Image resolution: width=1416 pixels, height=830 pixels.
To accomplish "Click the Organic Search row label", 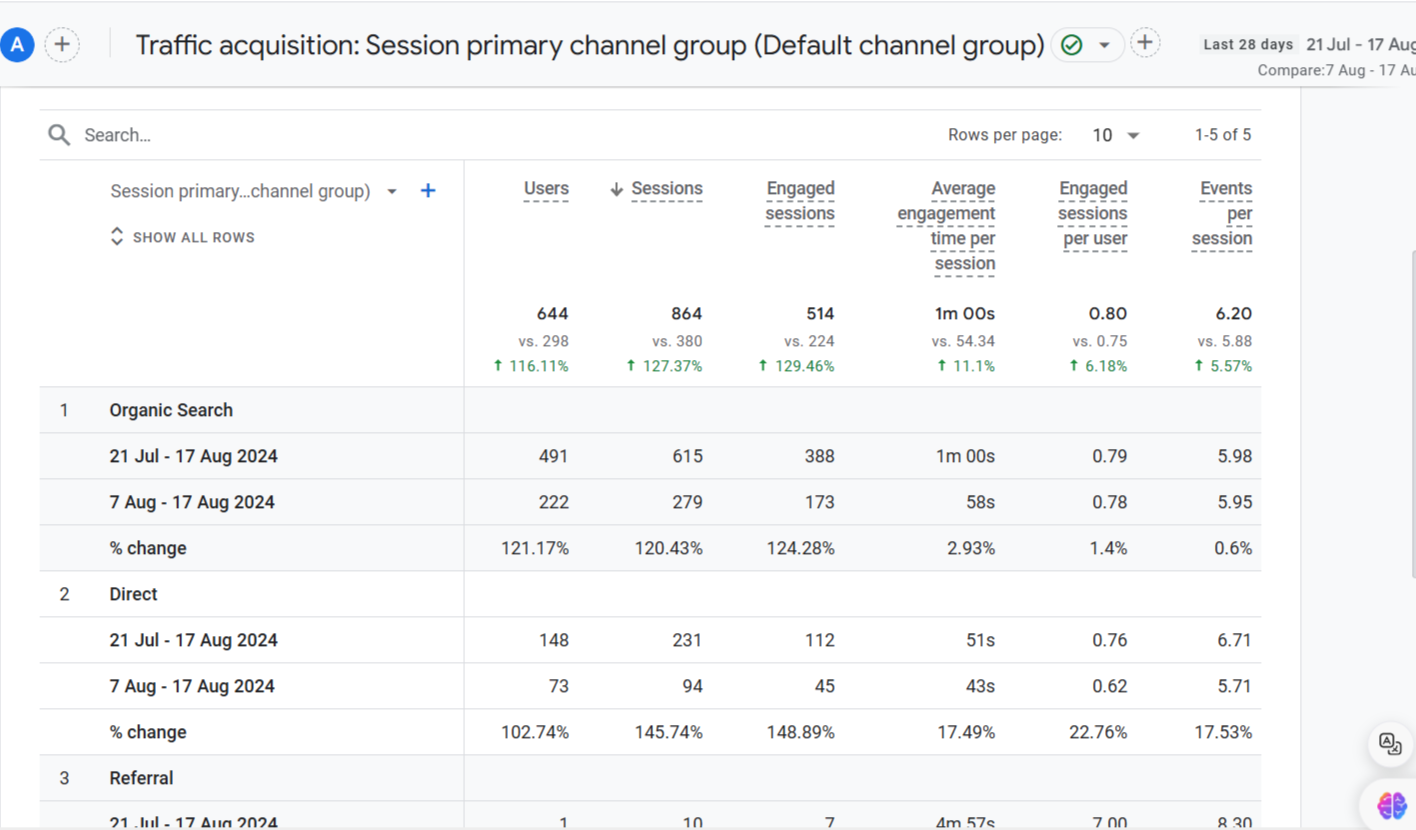I will [x=171, y=410].
